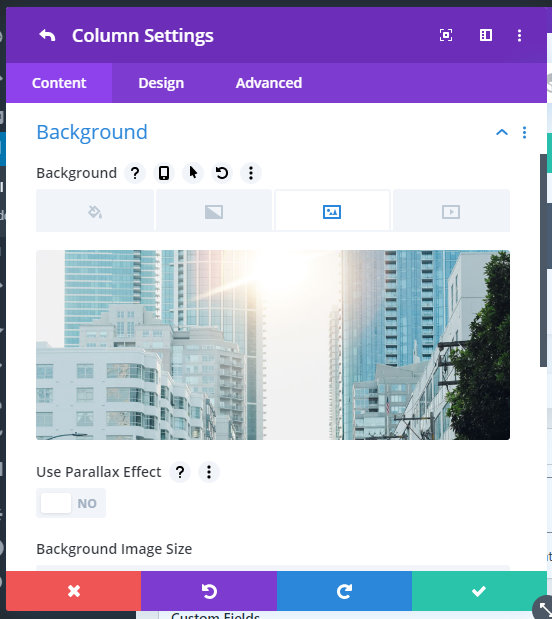The width and height of the screenshot is (552, 619).
Task: Toggle the Use Parallax Effect switch
Action: [71, 503]
